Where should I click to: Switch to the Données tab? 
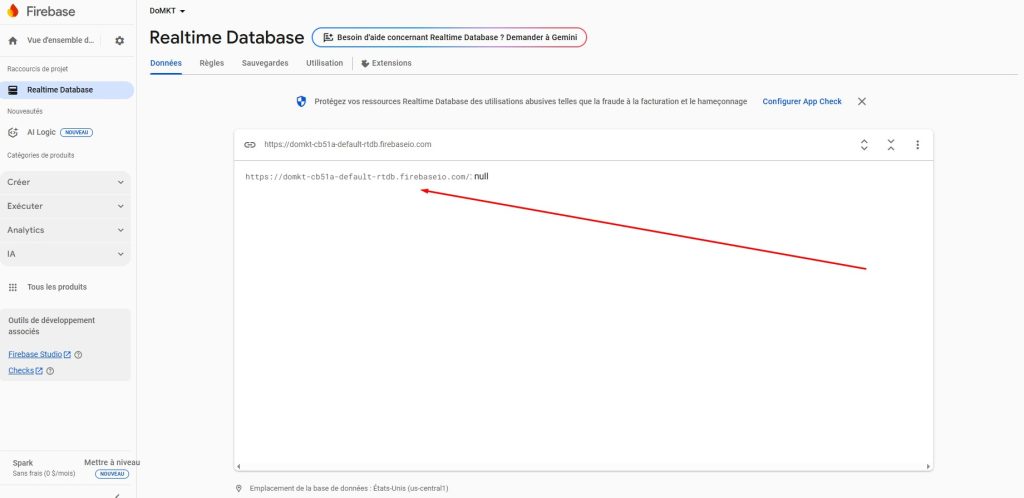[x=166, y=63]
